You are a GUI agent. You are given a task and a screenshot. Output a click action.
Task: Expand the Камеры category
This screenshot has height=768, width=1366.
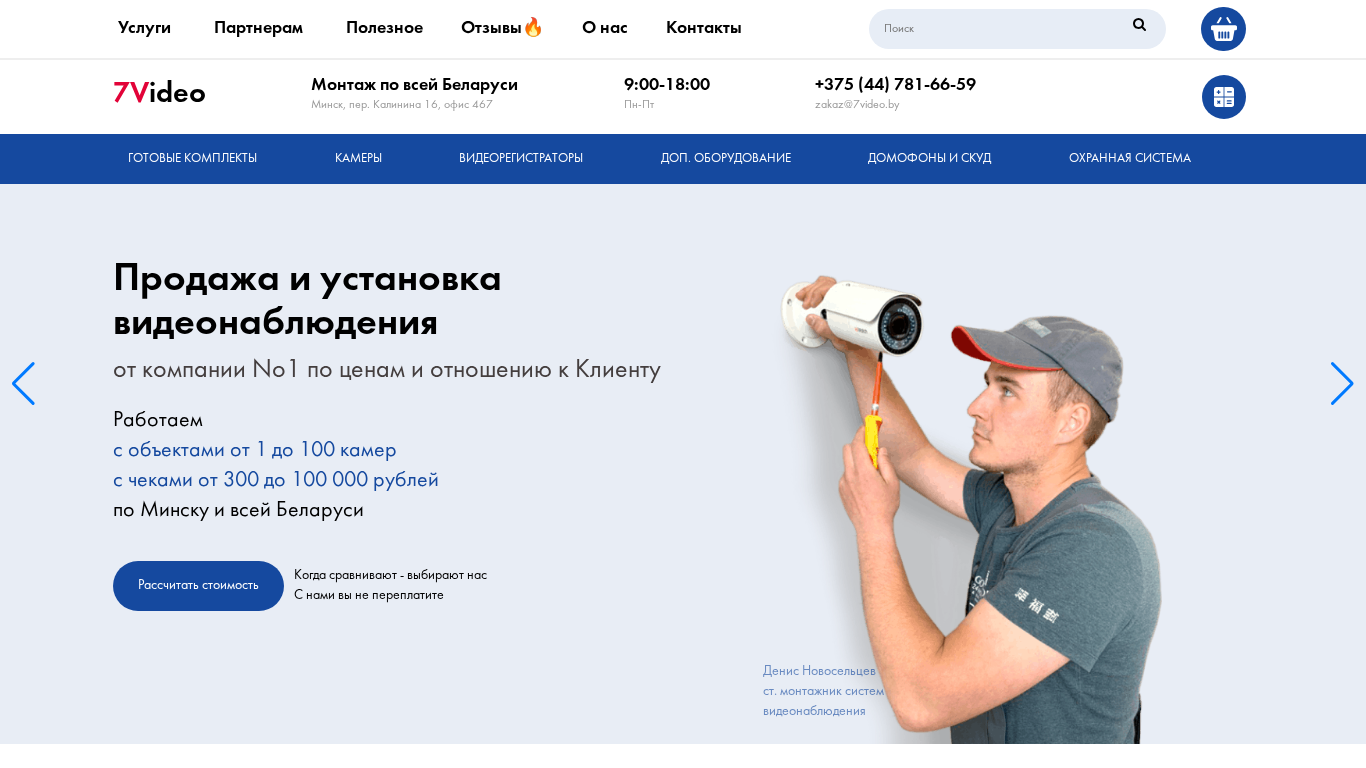tap(358, 158)
